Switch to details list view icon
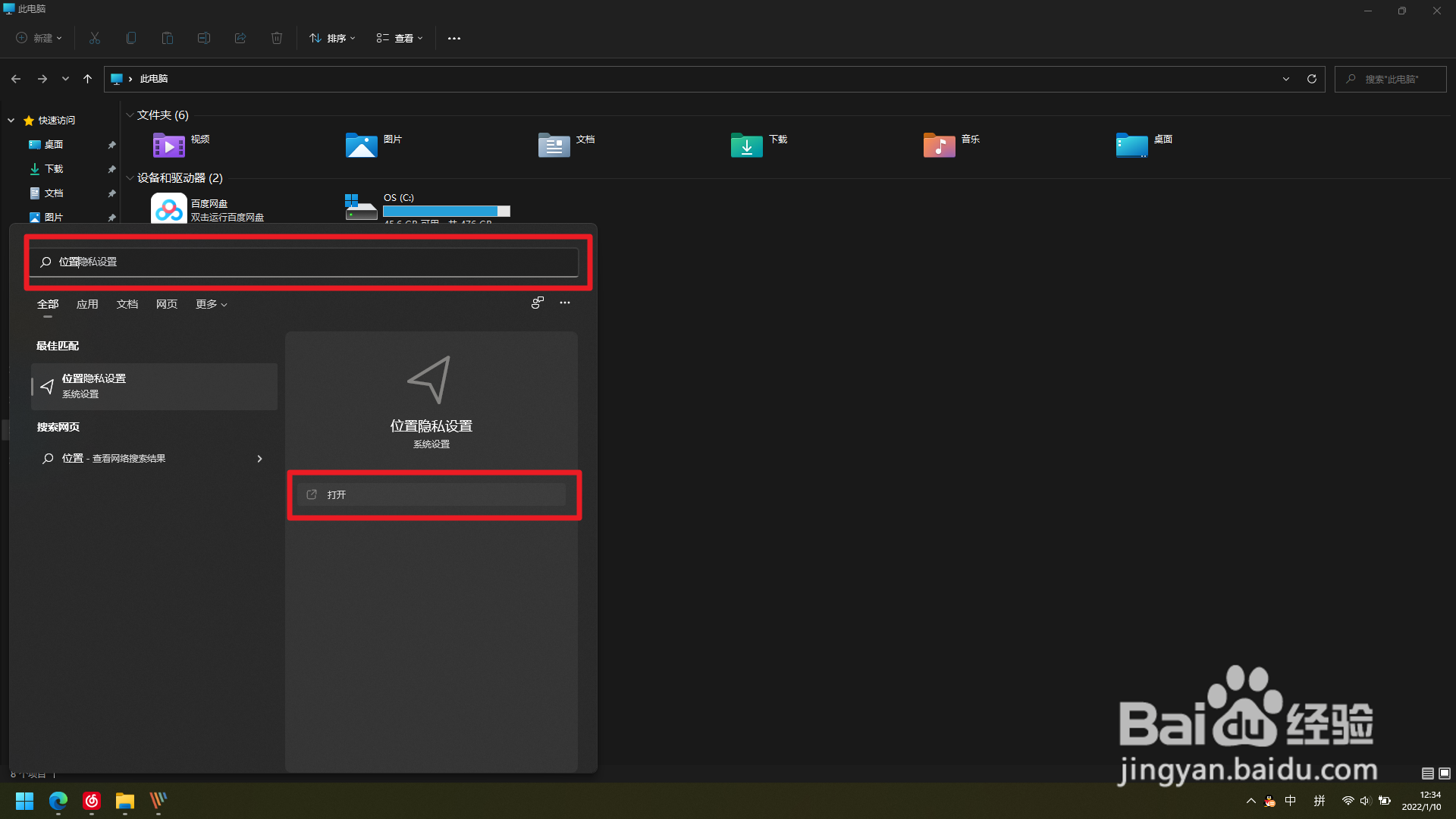Viewport: 1456px width, 819px height. click(x=1427, y=773)
